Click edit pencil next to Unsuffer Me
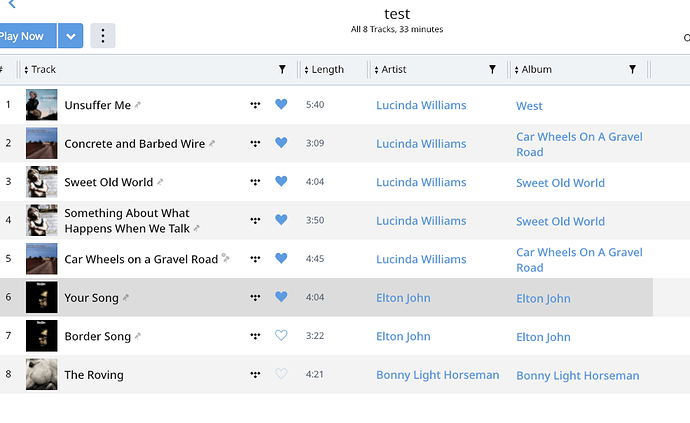Screen dimensions: 690x423 click(x=138, y=105)
